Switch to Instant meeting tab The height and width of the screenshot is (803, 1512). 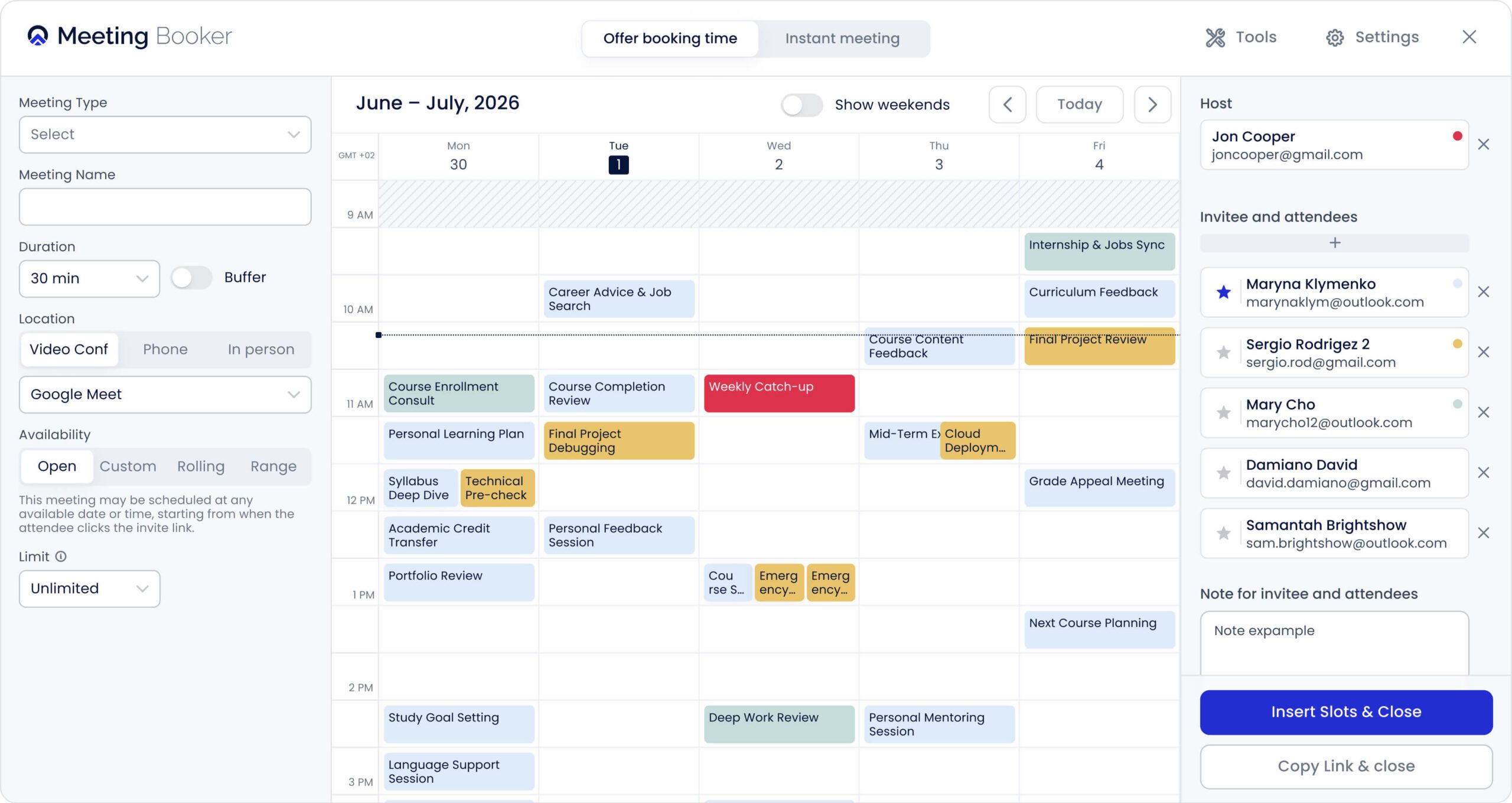(842, 38)
